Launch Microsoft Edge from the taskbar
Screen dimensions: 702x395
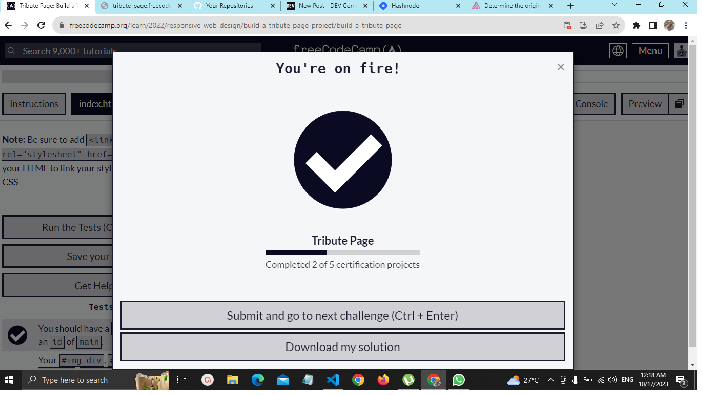click(x=258, y=380)
